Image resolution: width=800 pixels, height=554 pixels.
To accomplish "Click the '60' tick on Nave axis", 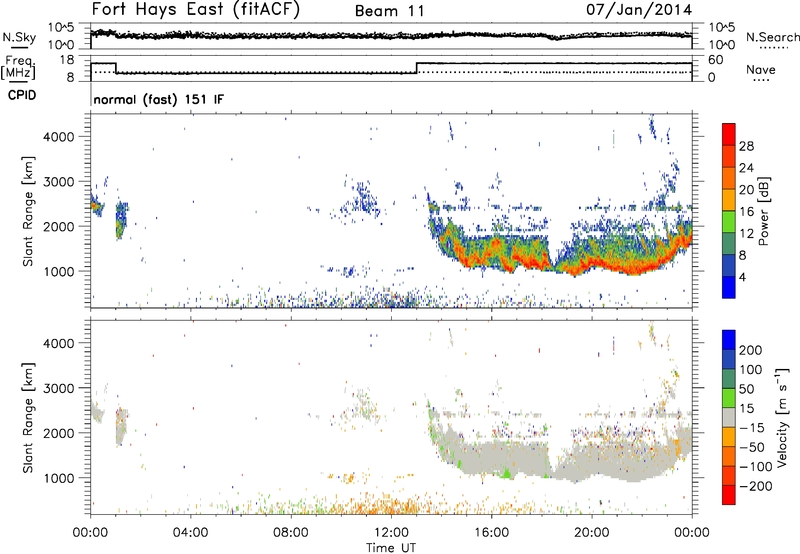I will (x=716, y=60).
